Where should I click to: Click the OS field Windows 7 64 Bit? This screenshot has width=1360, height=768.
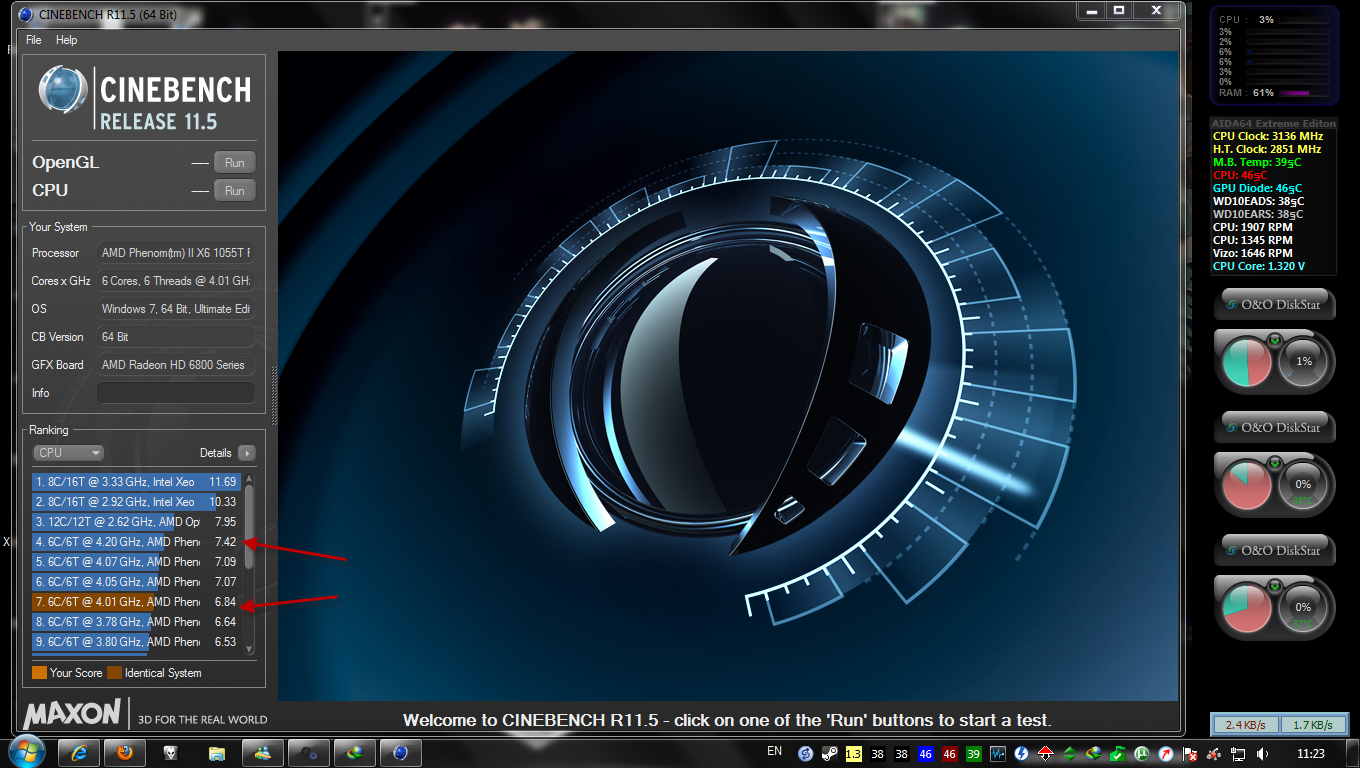pos(176,309)
